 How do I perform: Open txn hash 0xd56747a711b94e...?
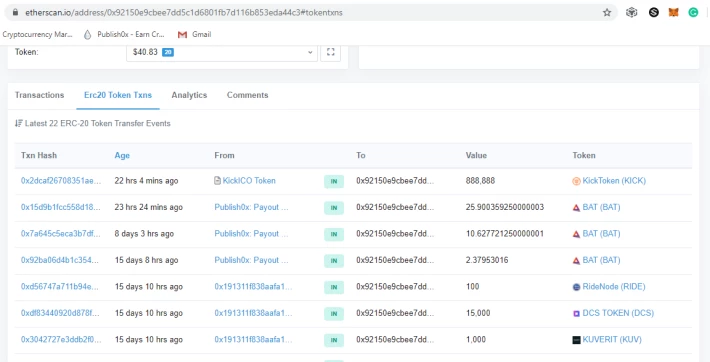pyautogui.click(x=61, y=287)
